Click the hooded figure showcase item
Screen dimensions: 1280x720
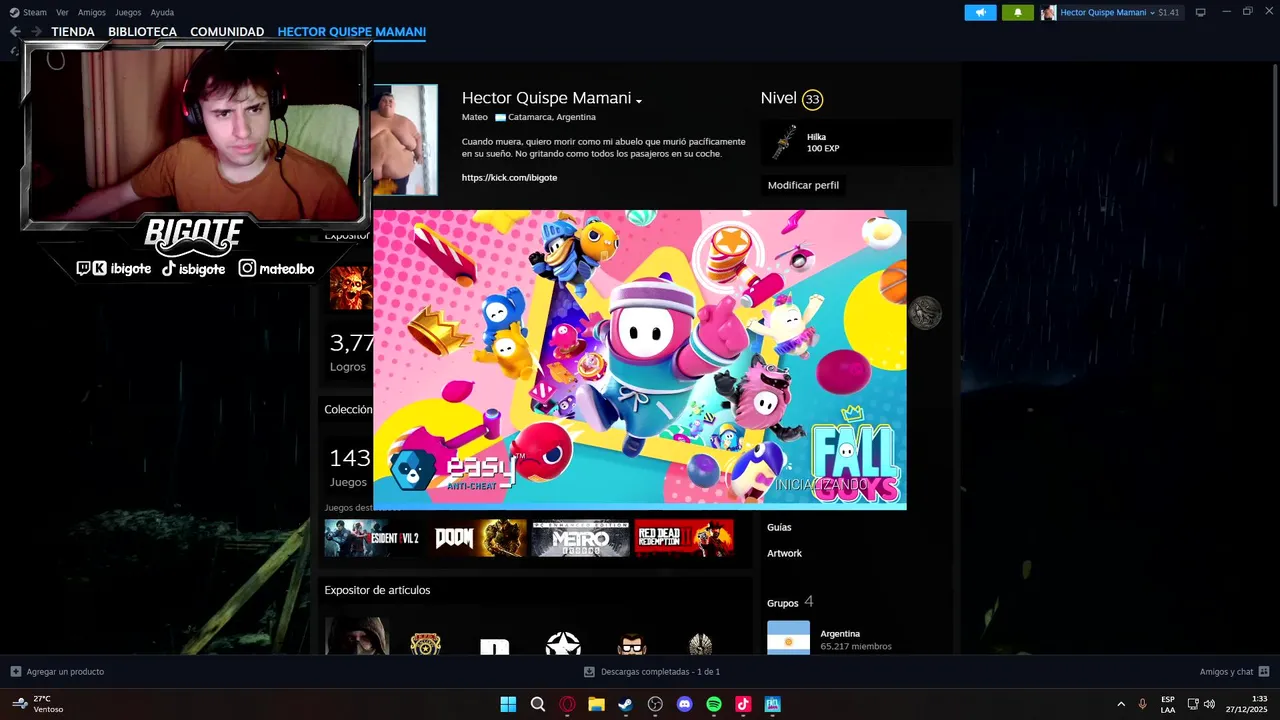[357, 636]
